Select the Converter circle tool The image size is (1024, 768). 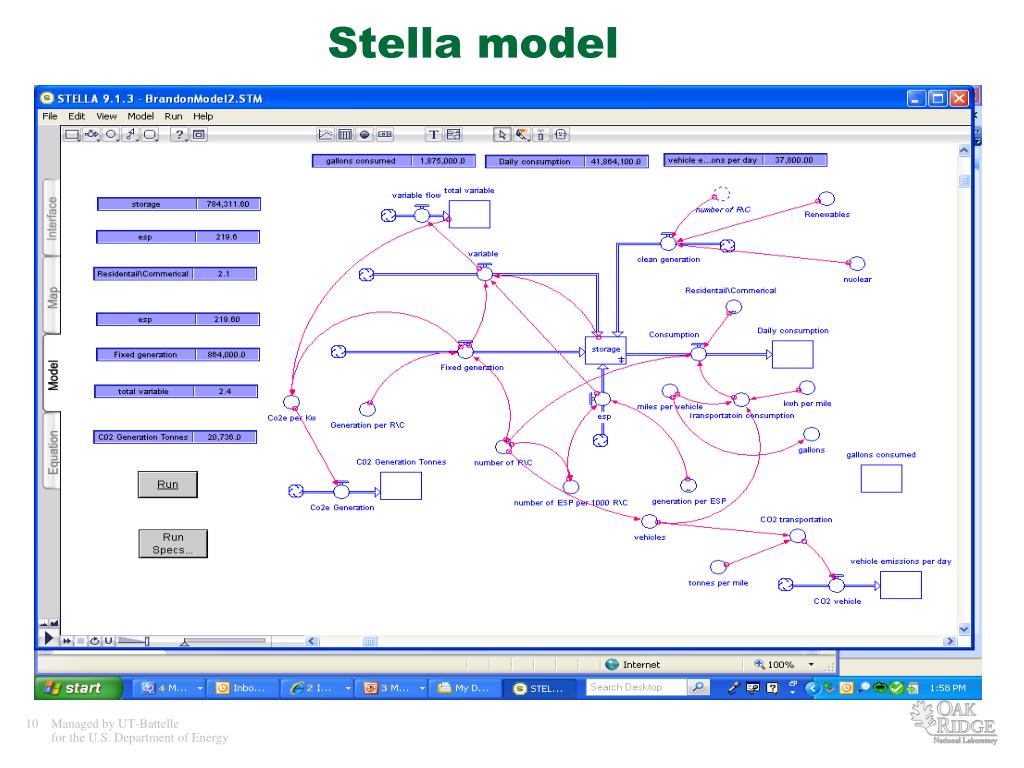(x=111, y=135)
